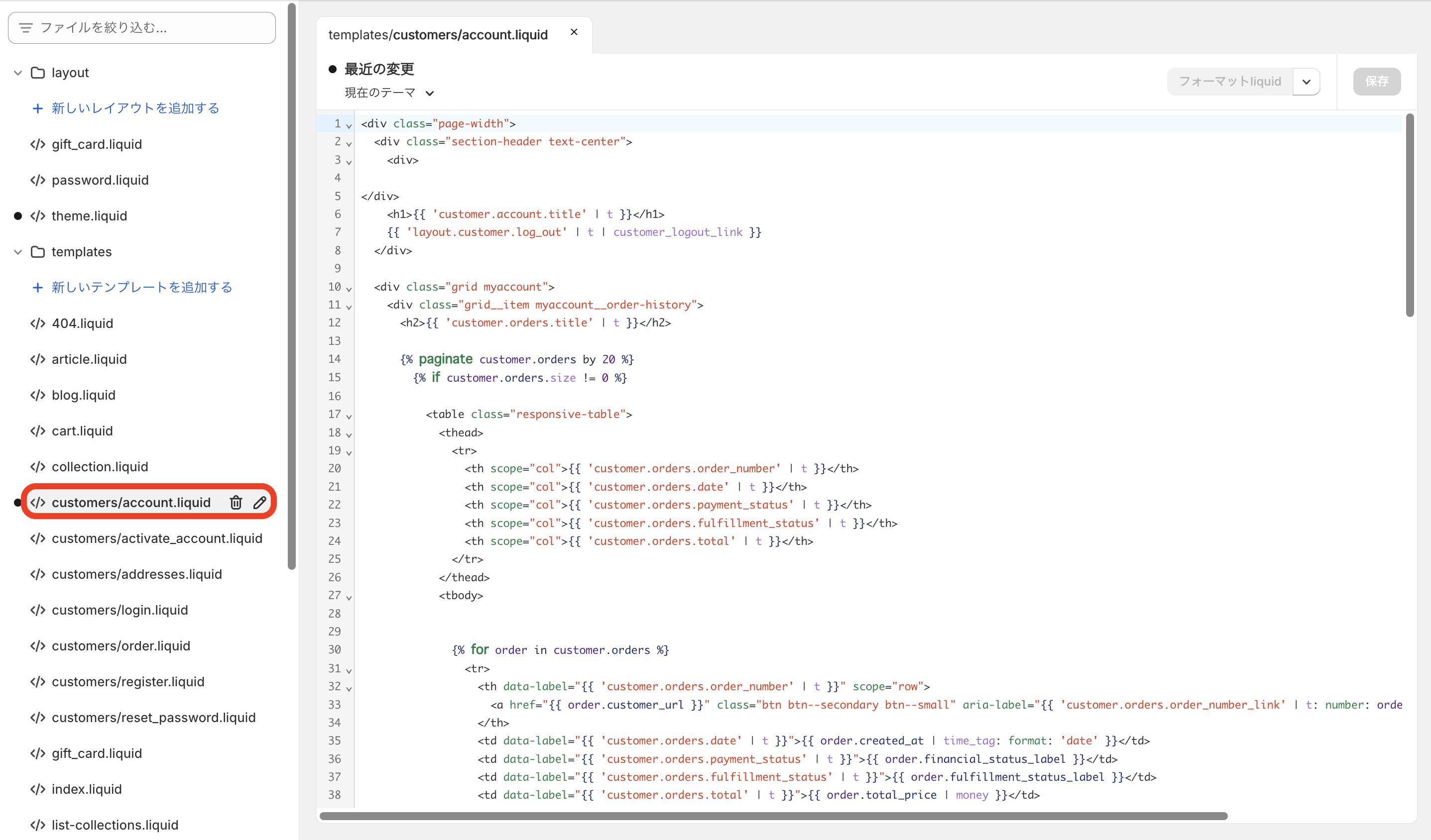Click 新しいレイアウトを追加する link
1431x840 pixels.
pyautogui.click(x=135, y=108)
